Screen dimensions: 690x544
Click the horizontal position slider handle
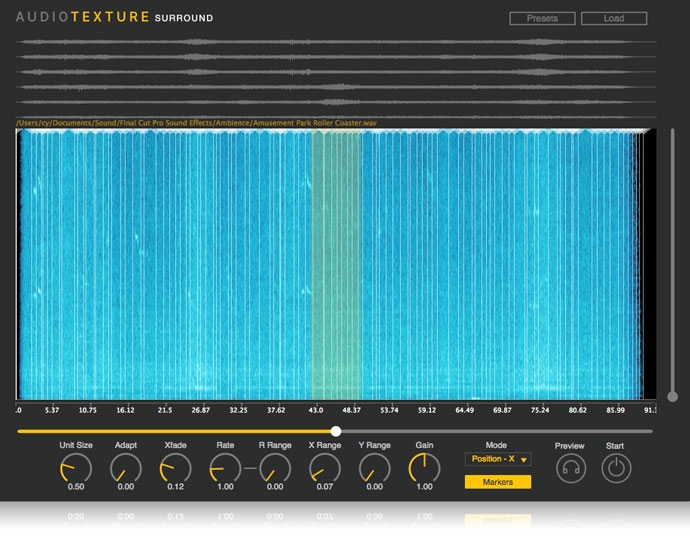[x=336, y=431]
